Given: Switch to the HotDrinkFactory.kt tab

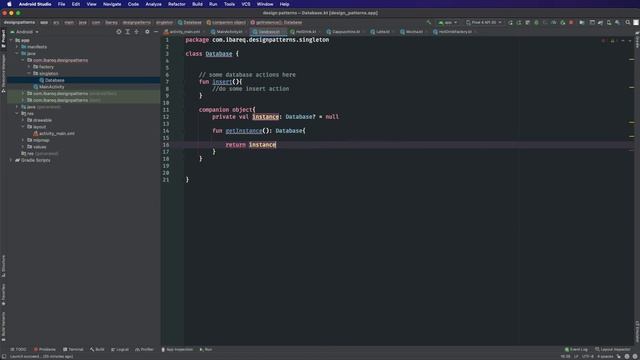Looking at the screenshot, I should pyautogui.click(x=453, y=31).
